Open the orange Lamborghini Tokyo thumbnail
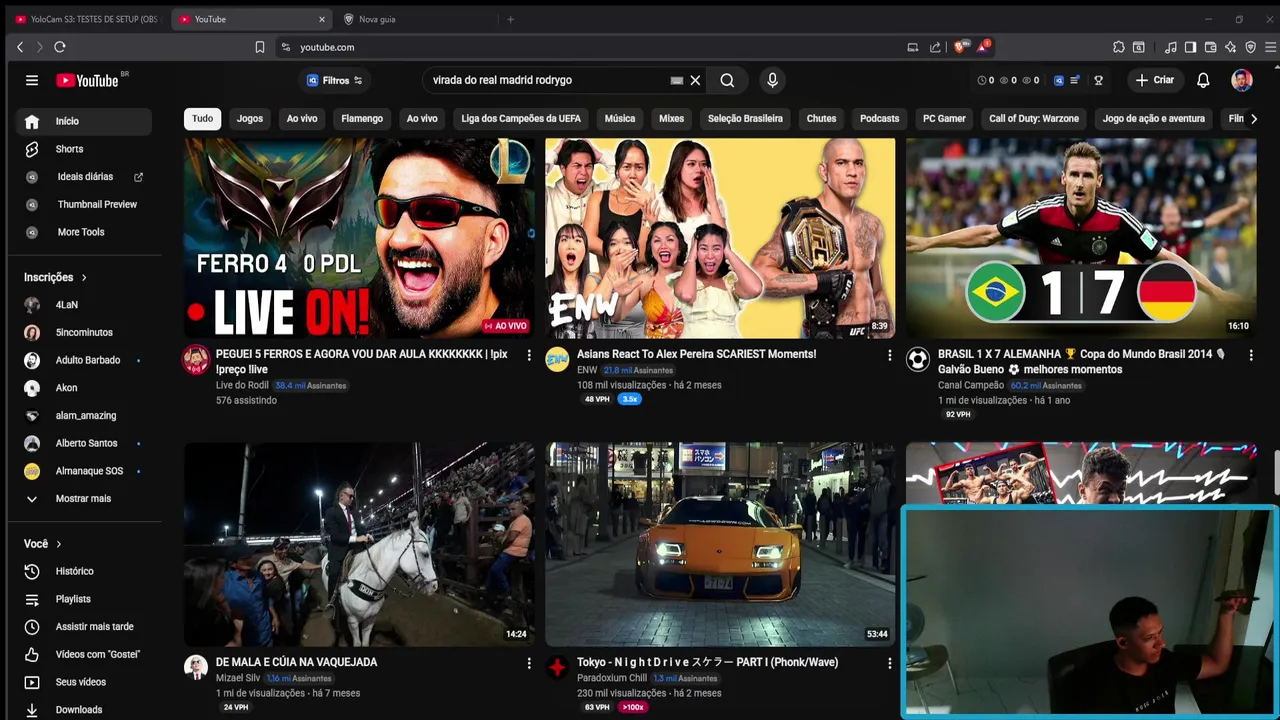The image size is (1280, 720). [x=720, y=544]
